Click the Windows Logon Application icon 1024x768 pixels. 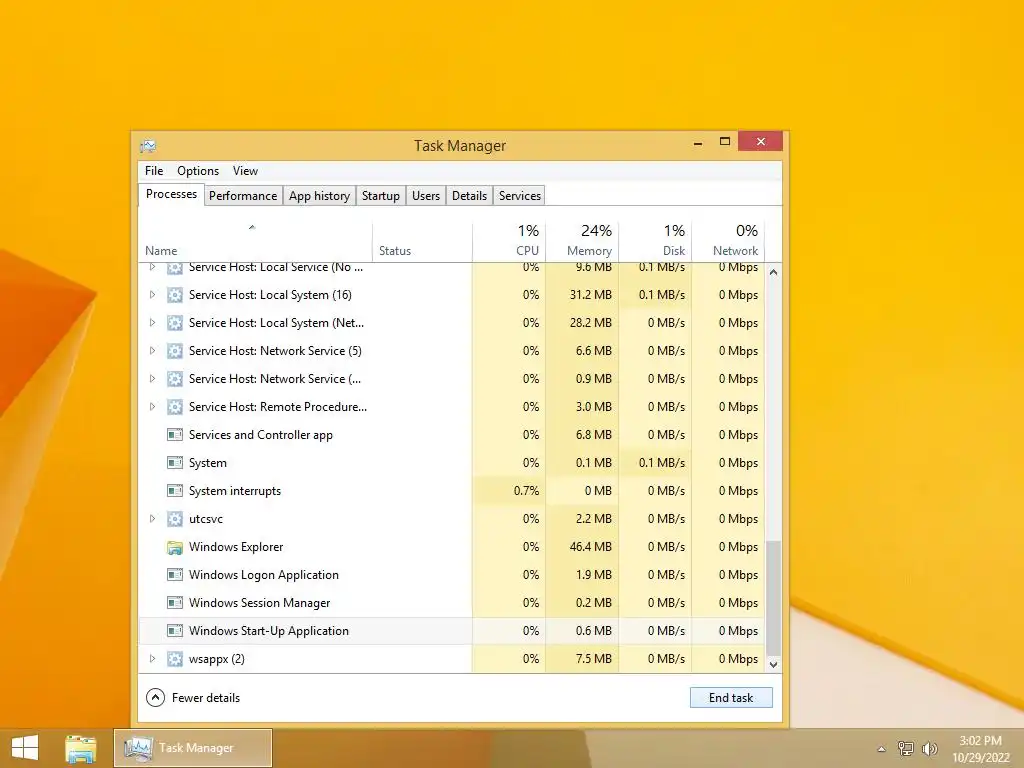coord(174,575)
